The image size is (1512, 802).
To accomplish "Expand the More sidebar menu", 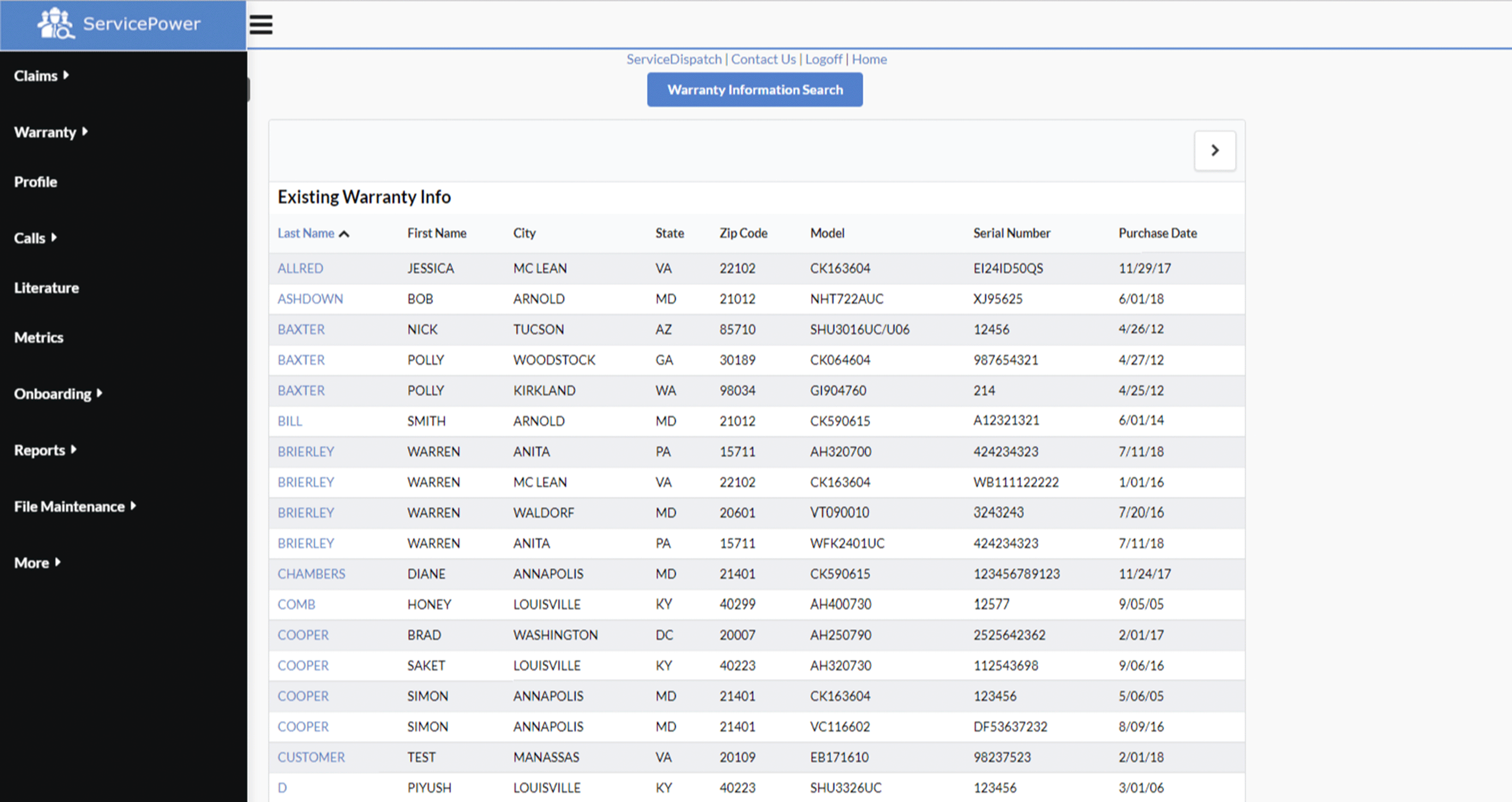I will click(x=37, y=563).
